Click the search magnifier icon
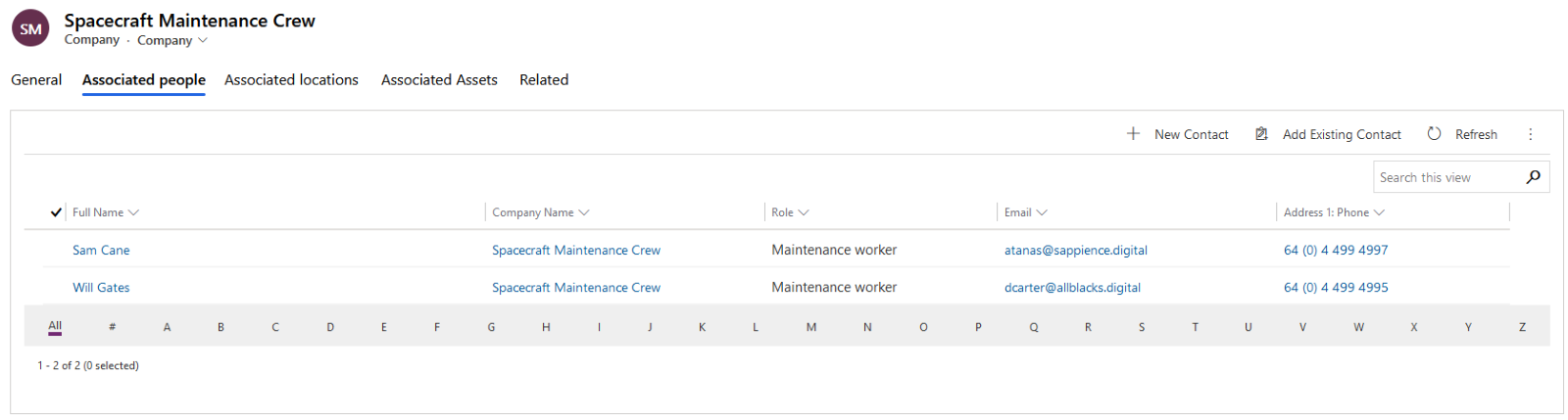Screen dimensions: 1568x420 point(1533,177)
